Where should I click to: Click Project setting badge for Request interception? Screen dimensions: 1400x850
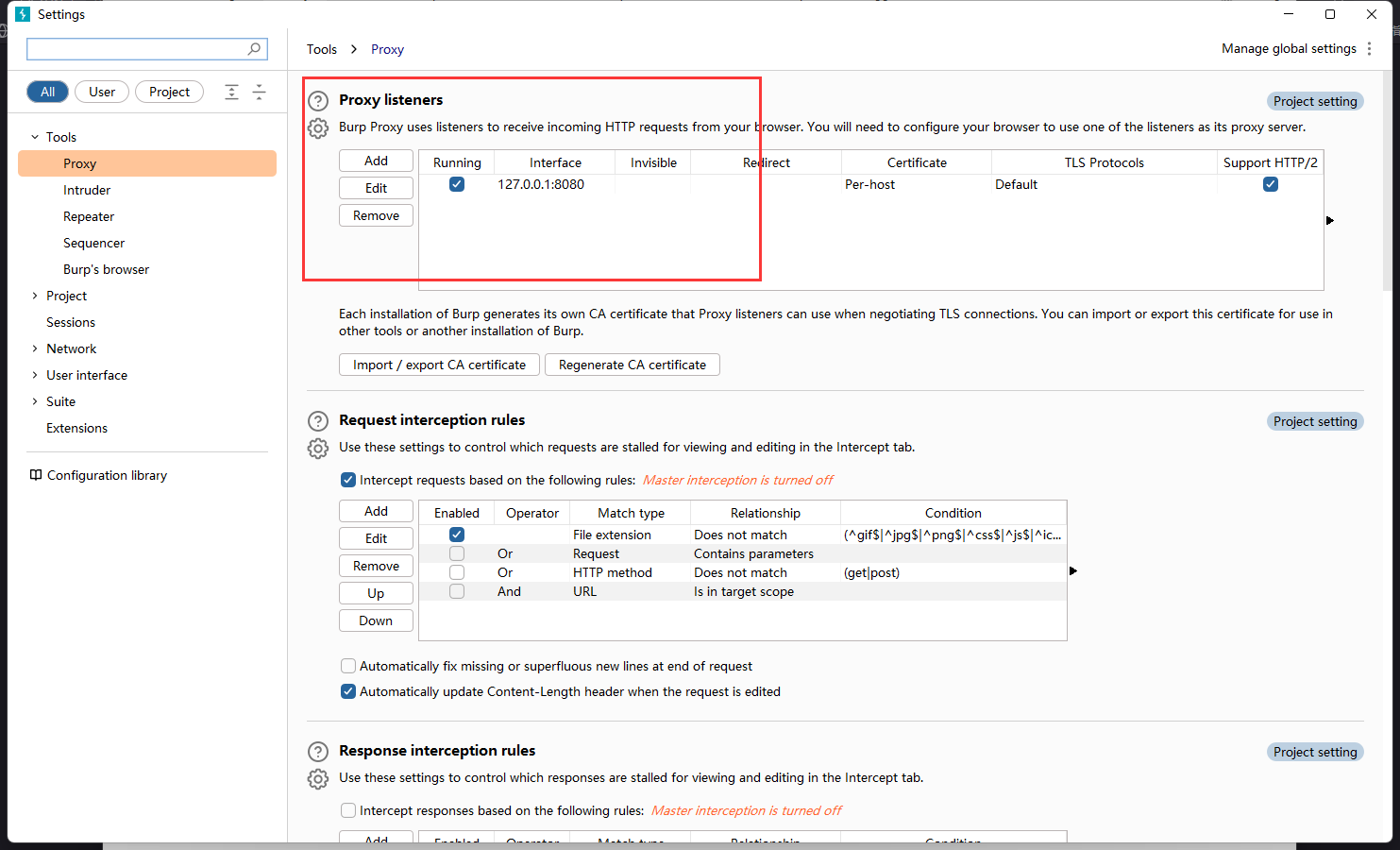point(1315,421)
